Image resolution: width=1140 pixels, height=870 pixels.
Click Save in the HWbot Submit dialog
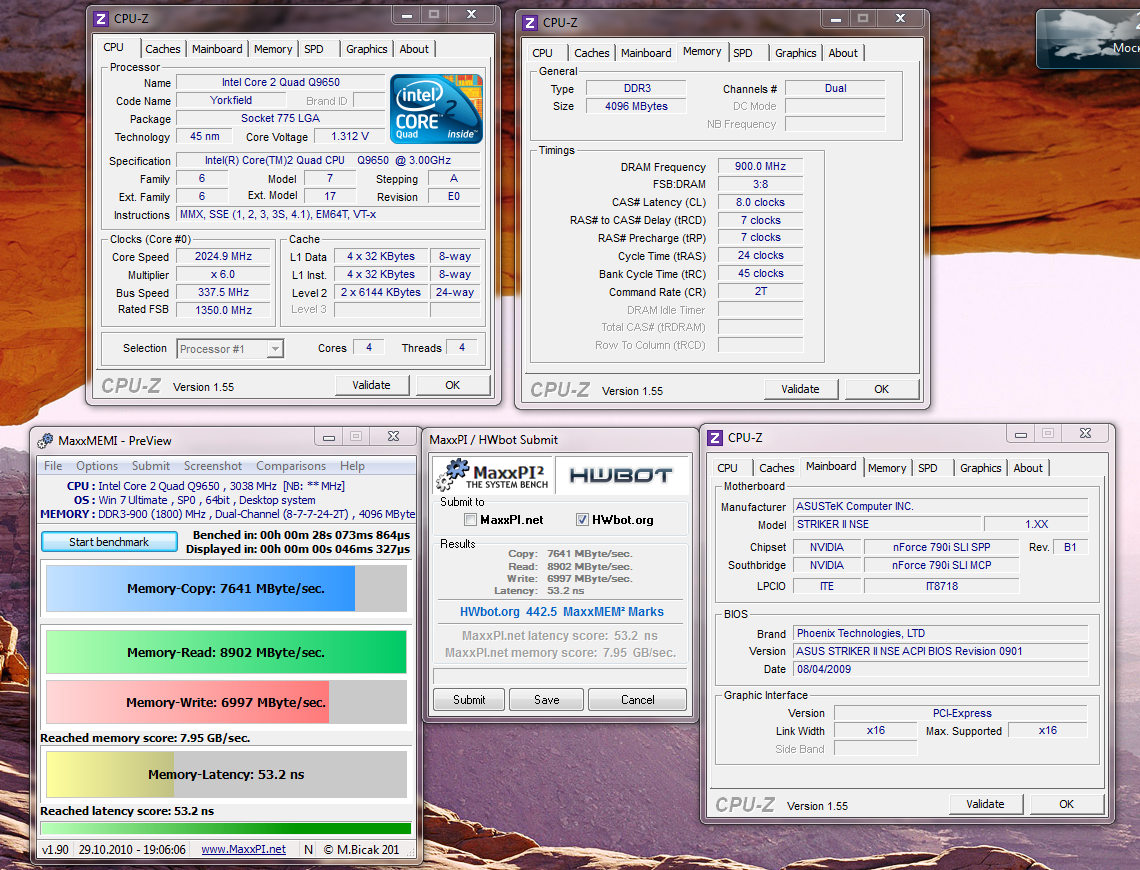click(x=547, y=699)
